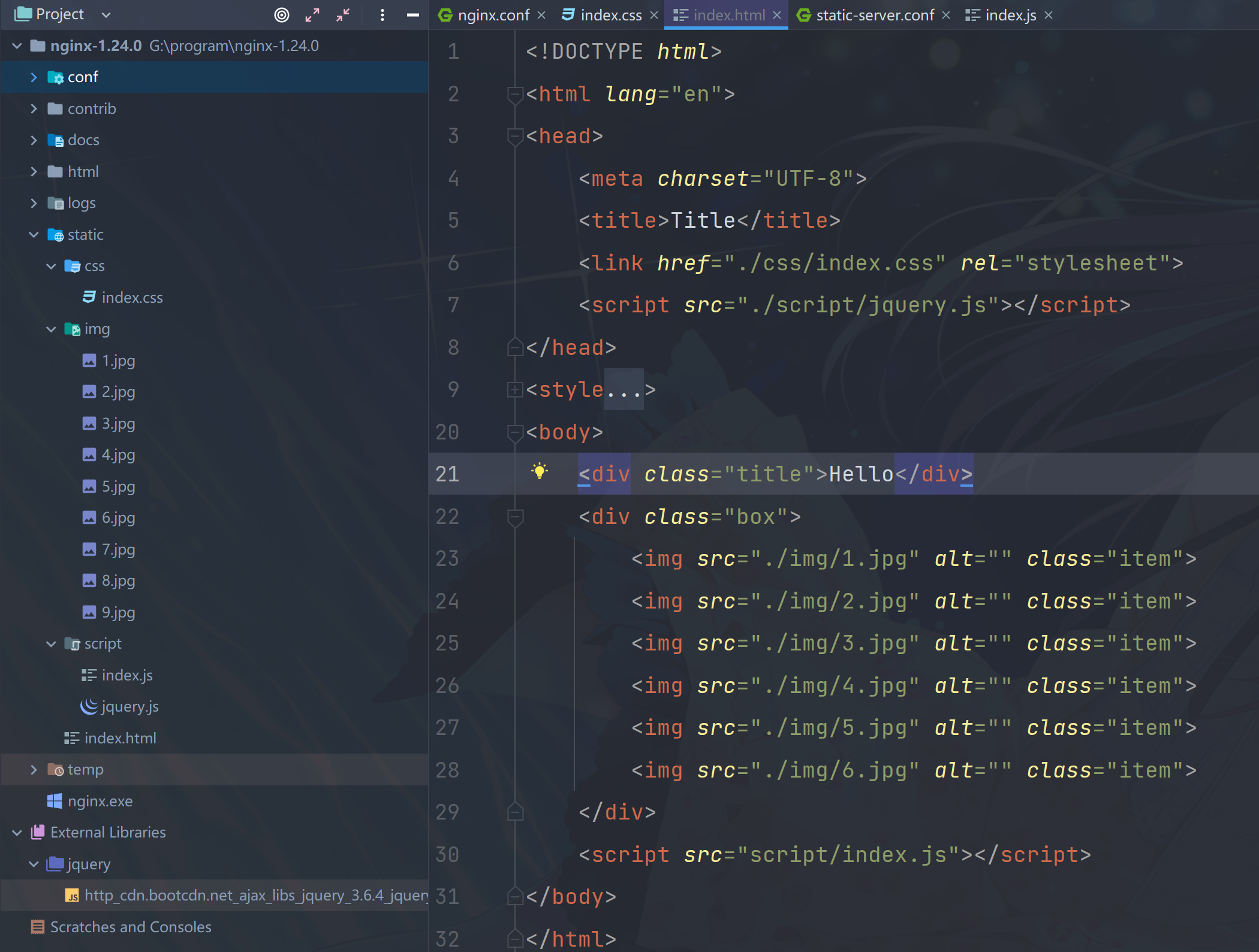Close the nginx.conf editor tab
The height and width of the screenshot is (952, 1259).
coord(541,15)
